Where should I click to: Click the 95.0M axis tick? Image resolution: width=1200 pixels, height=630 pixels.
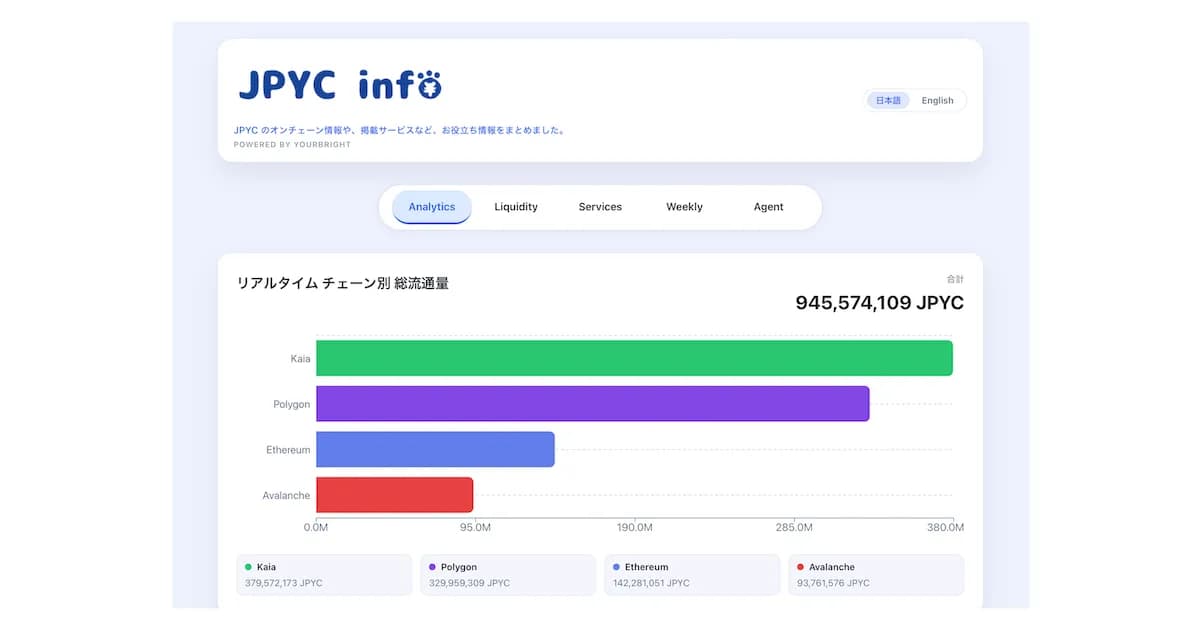(x=475, y=527)
